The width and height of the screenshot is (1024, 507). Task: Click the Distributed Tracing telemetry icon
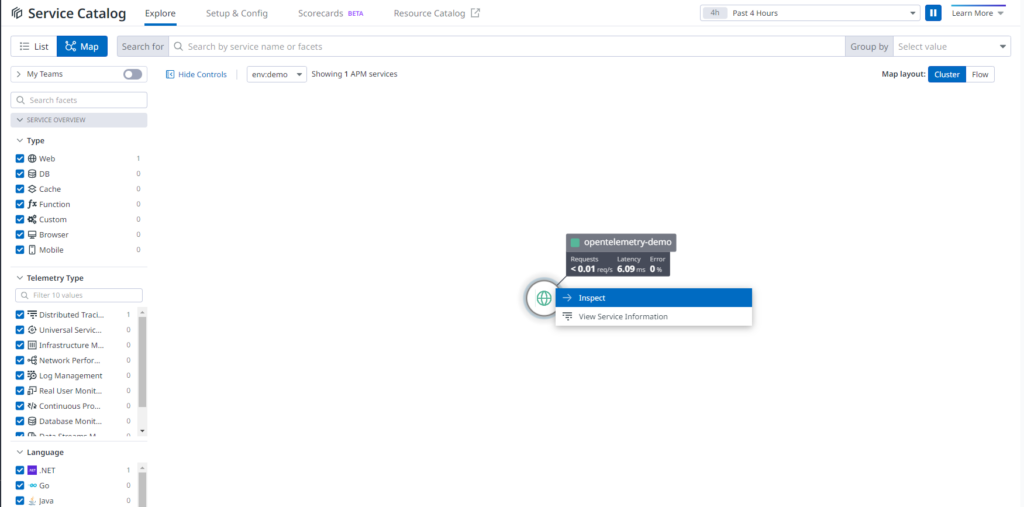(33, 315)
